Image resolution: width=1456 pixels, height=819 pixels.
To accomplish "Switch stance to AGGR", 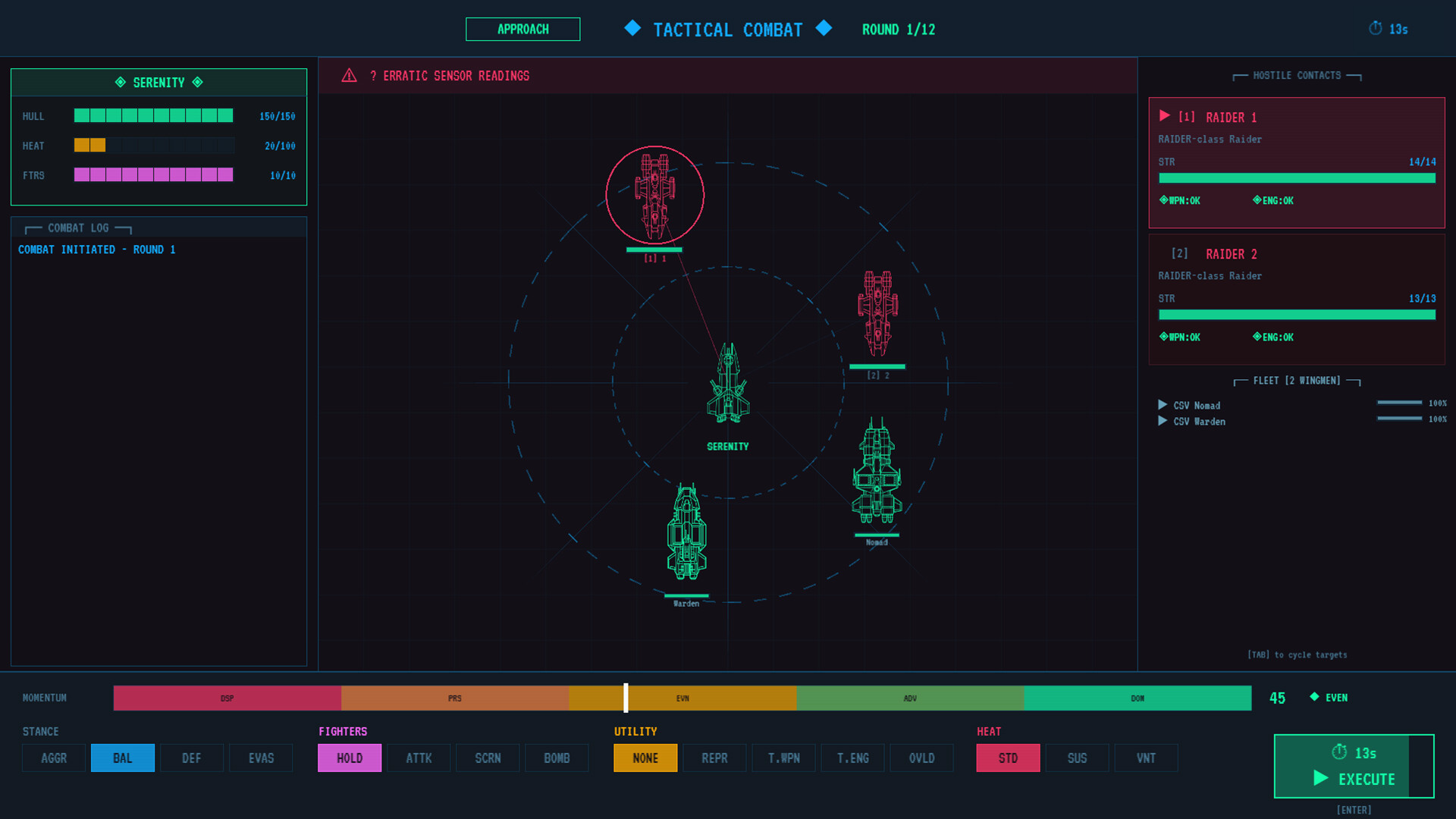I will [x=53, y=758].
